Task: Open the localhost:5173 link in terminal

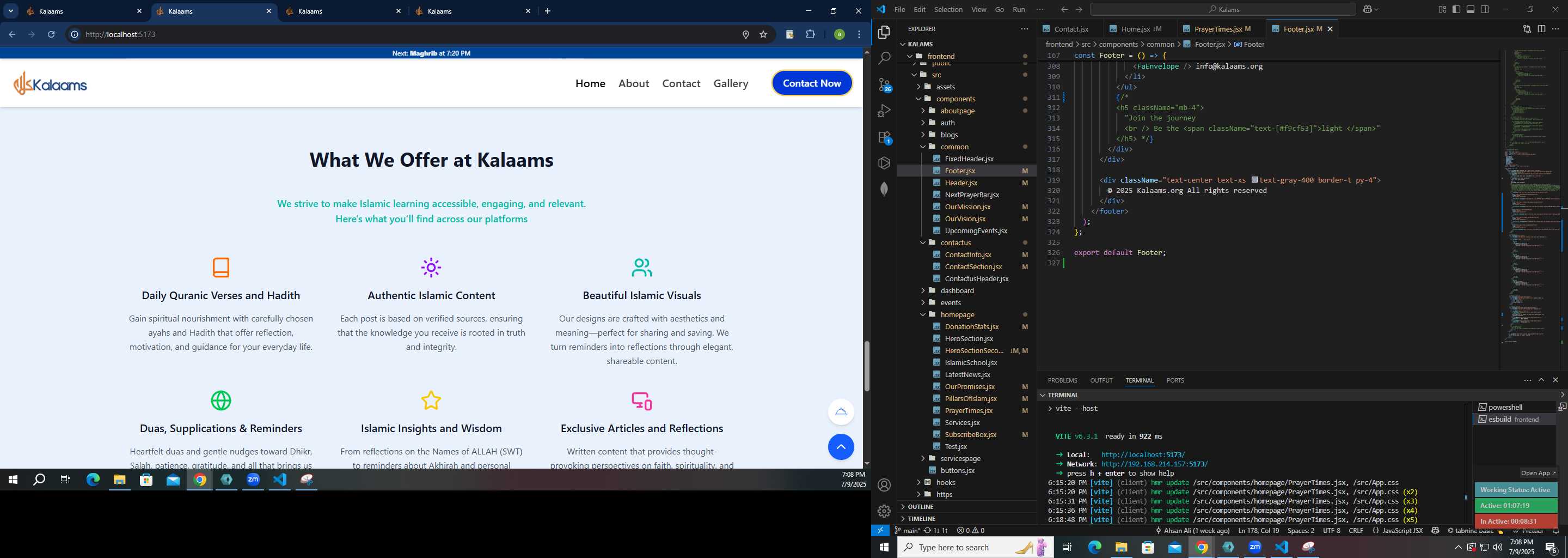Action: 1143,454
